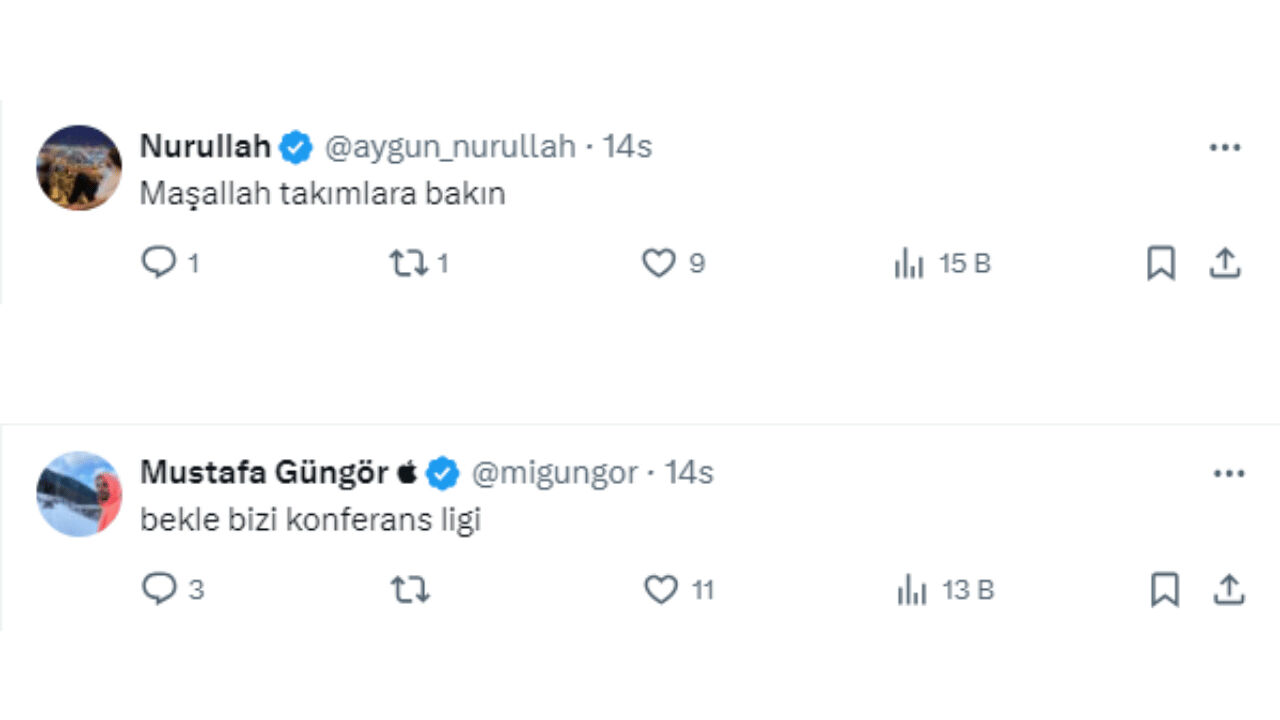Bookmark Nurullah's tweet
1280x720 pixels.
(1160, 263)
